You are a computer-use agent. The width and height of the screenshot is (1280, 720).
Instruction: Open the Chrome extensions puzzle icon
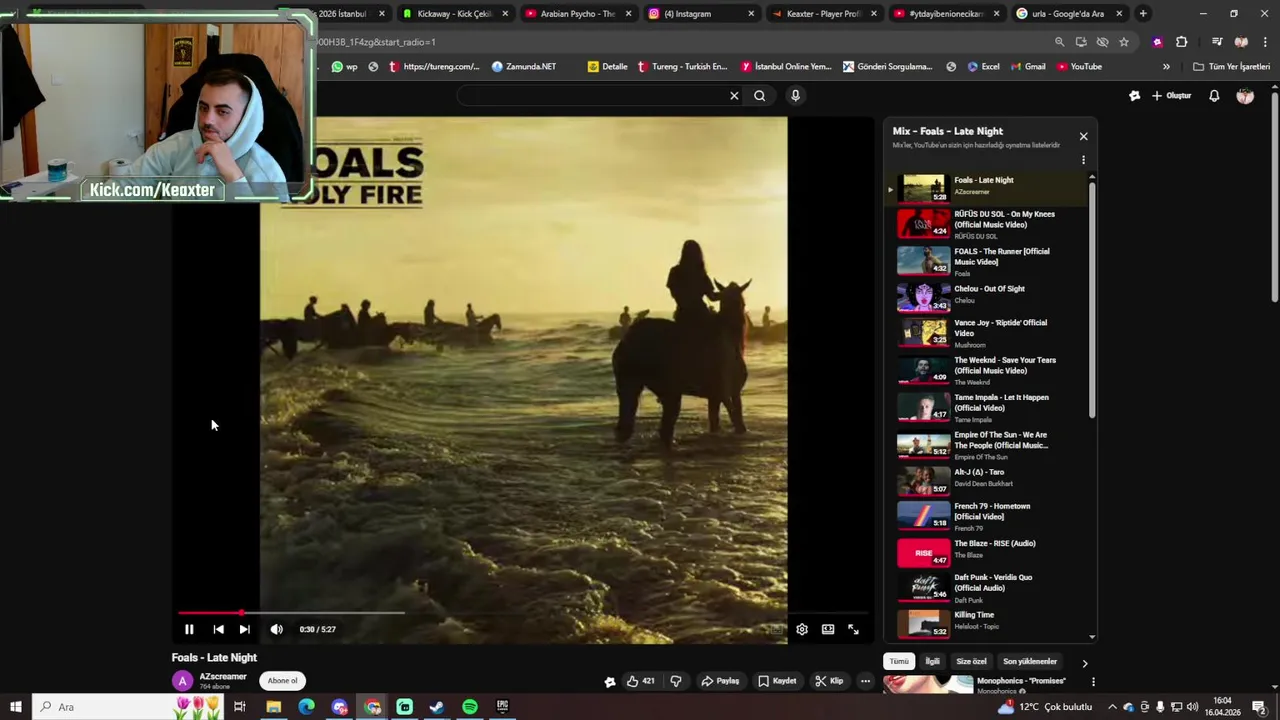click(1181, 42)
